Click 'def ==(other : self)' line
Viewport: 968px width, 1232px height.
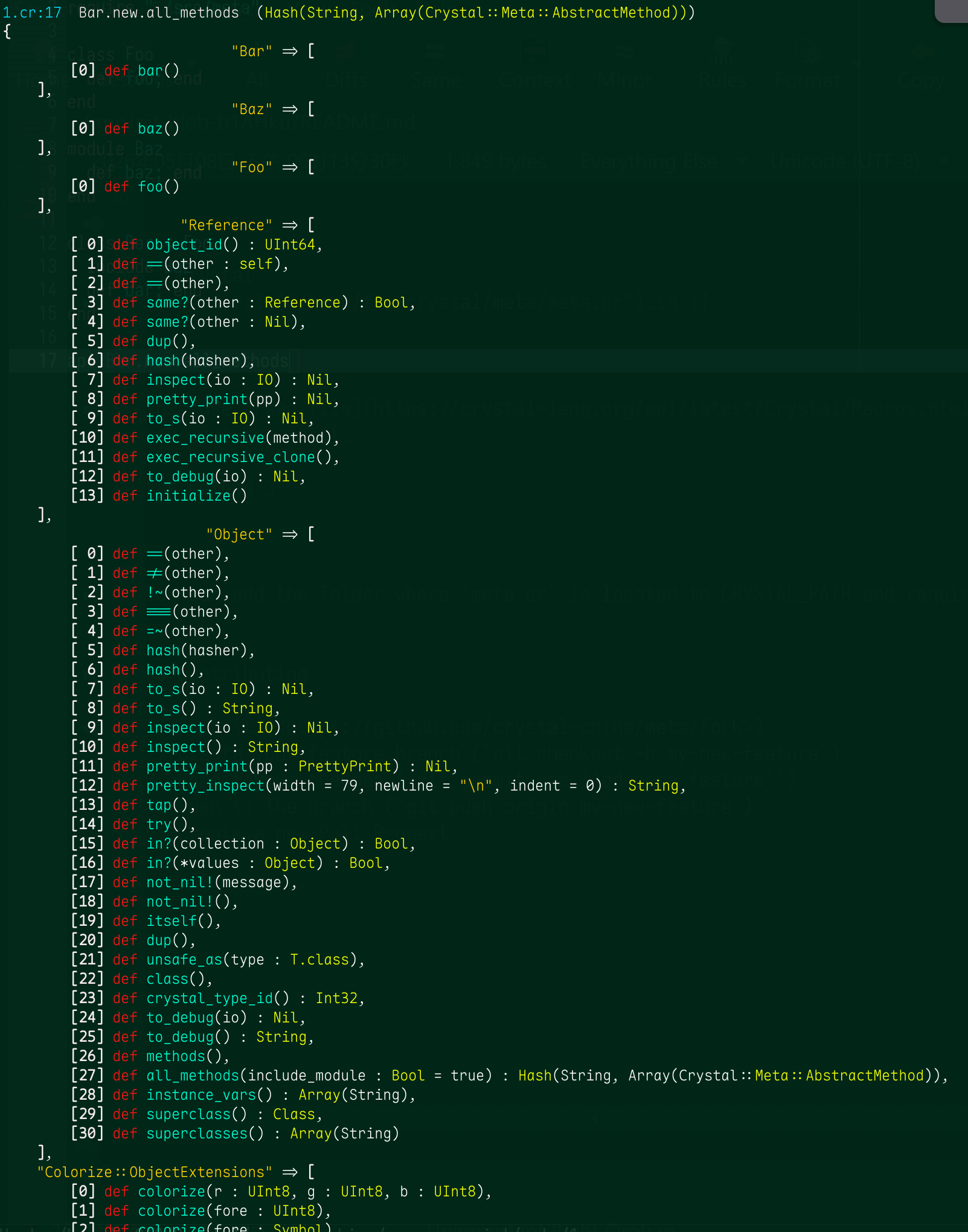click(200, 264)
